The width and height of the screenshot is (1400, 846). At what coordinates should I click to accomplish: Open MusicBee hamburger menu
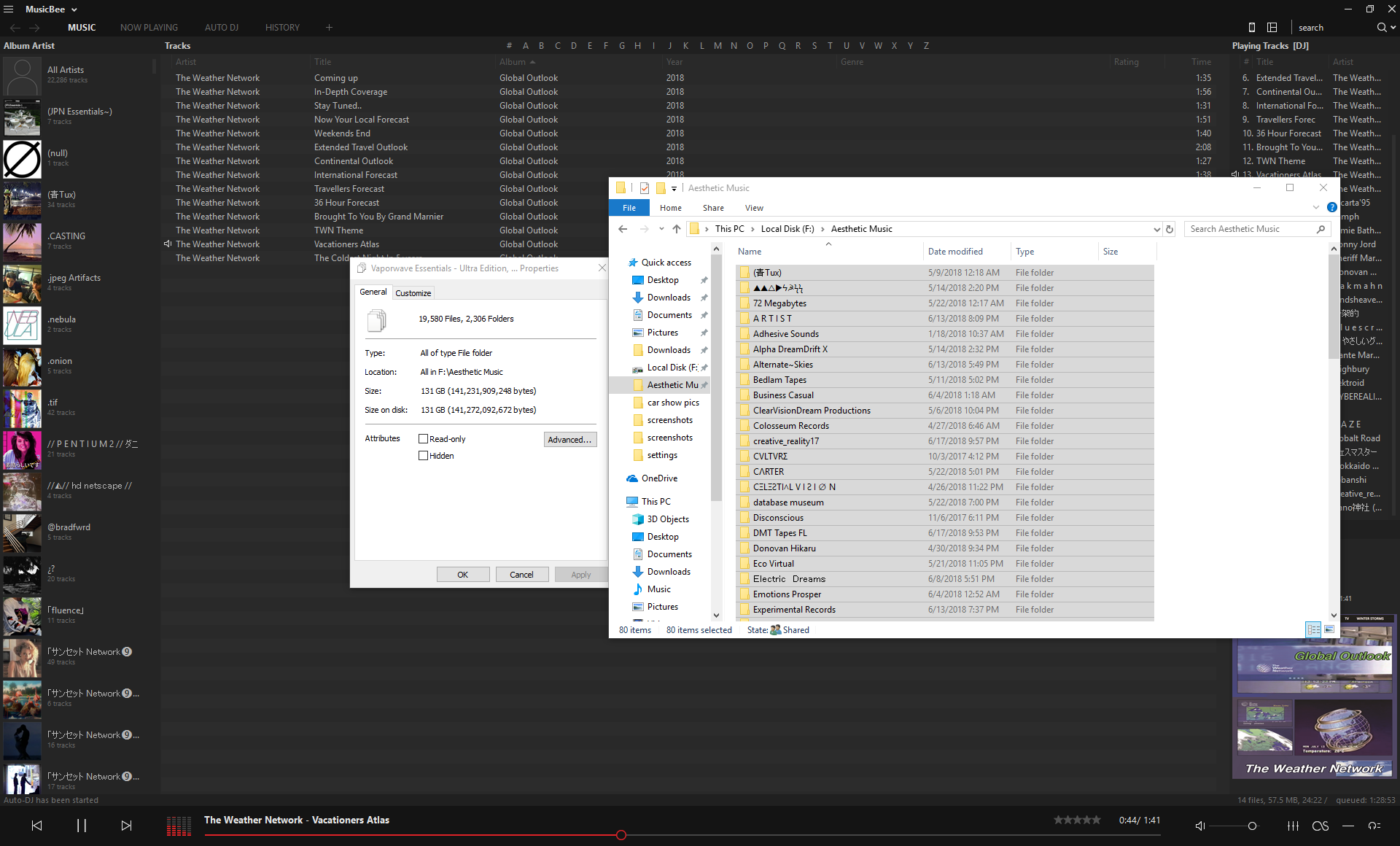(9, 9)
